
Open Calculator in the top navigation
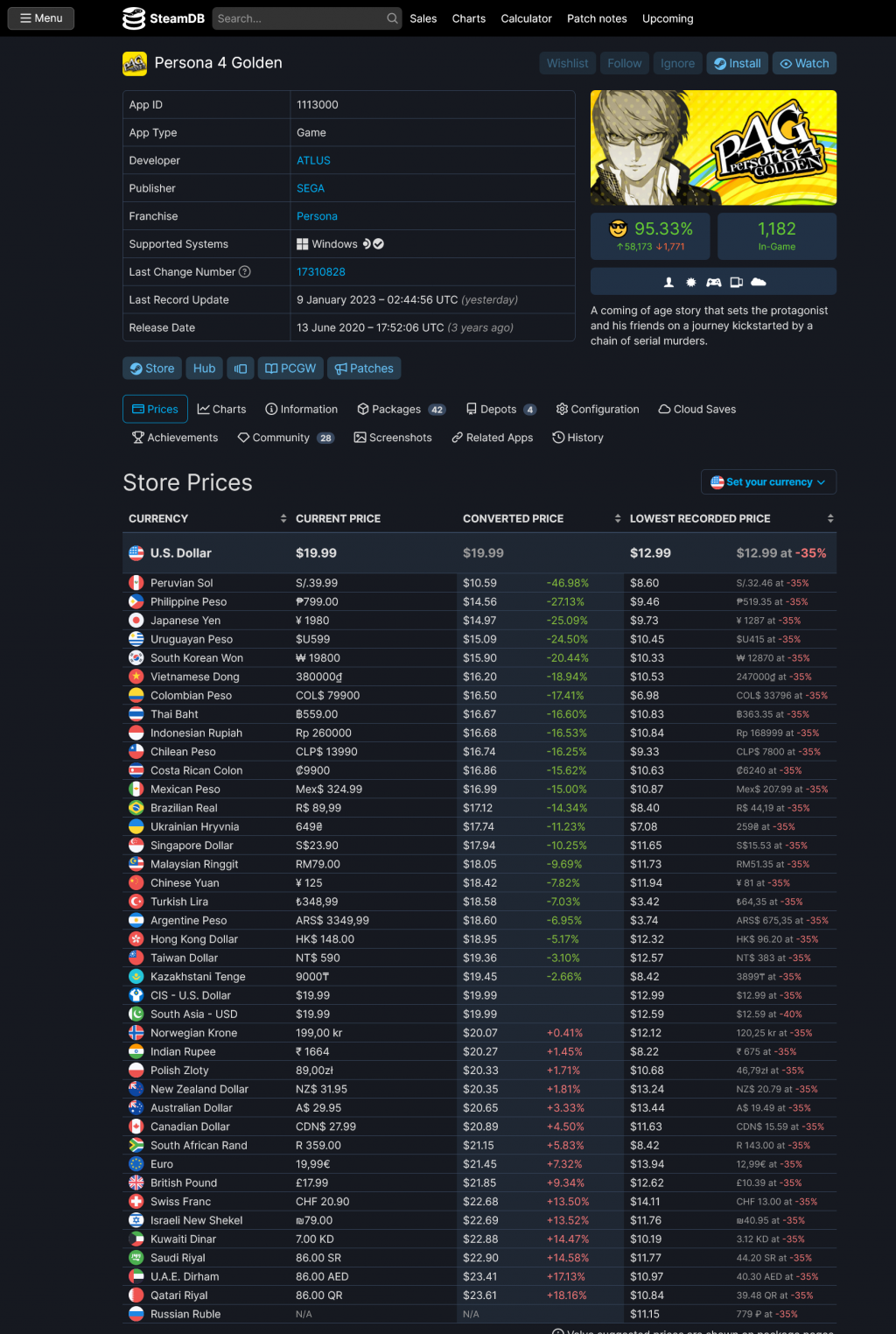click(x=526, y=18)
